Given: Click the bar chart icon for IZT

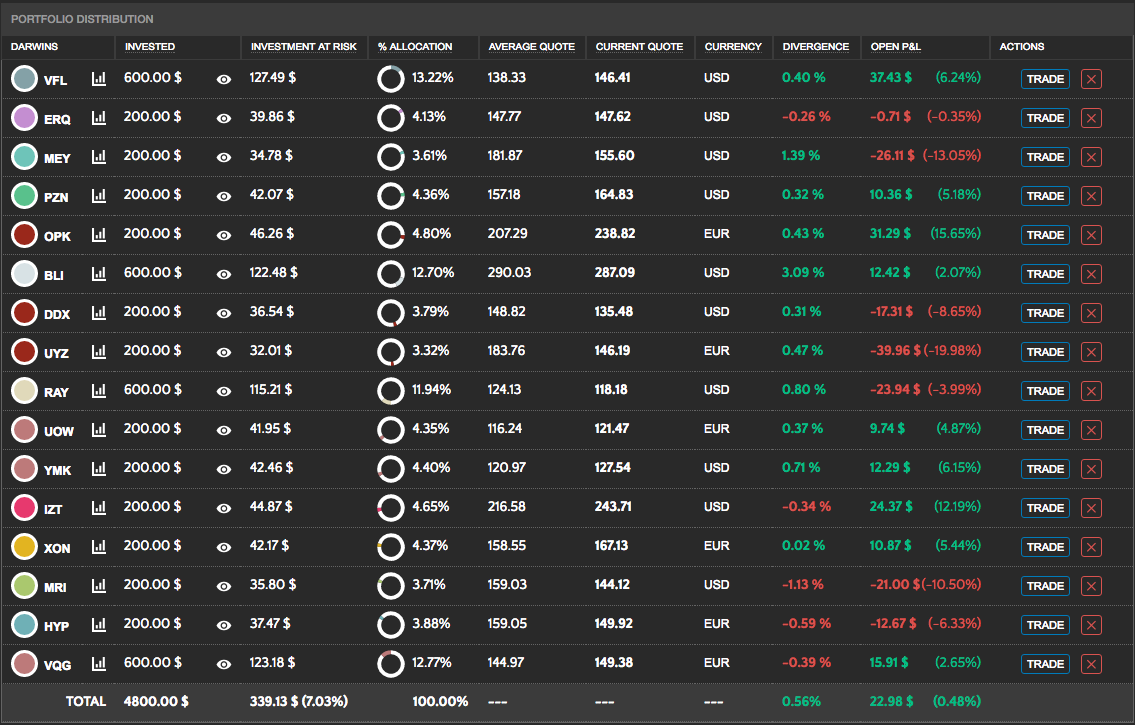Looking at the screenshot, I should pyautogui.click(x=98, y=507).
